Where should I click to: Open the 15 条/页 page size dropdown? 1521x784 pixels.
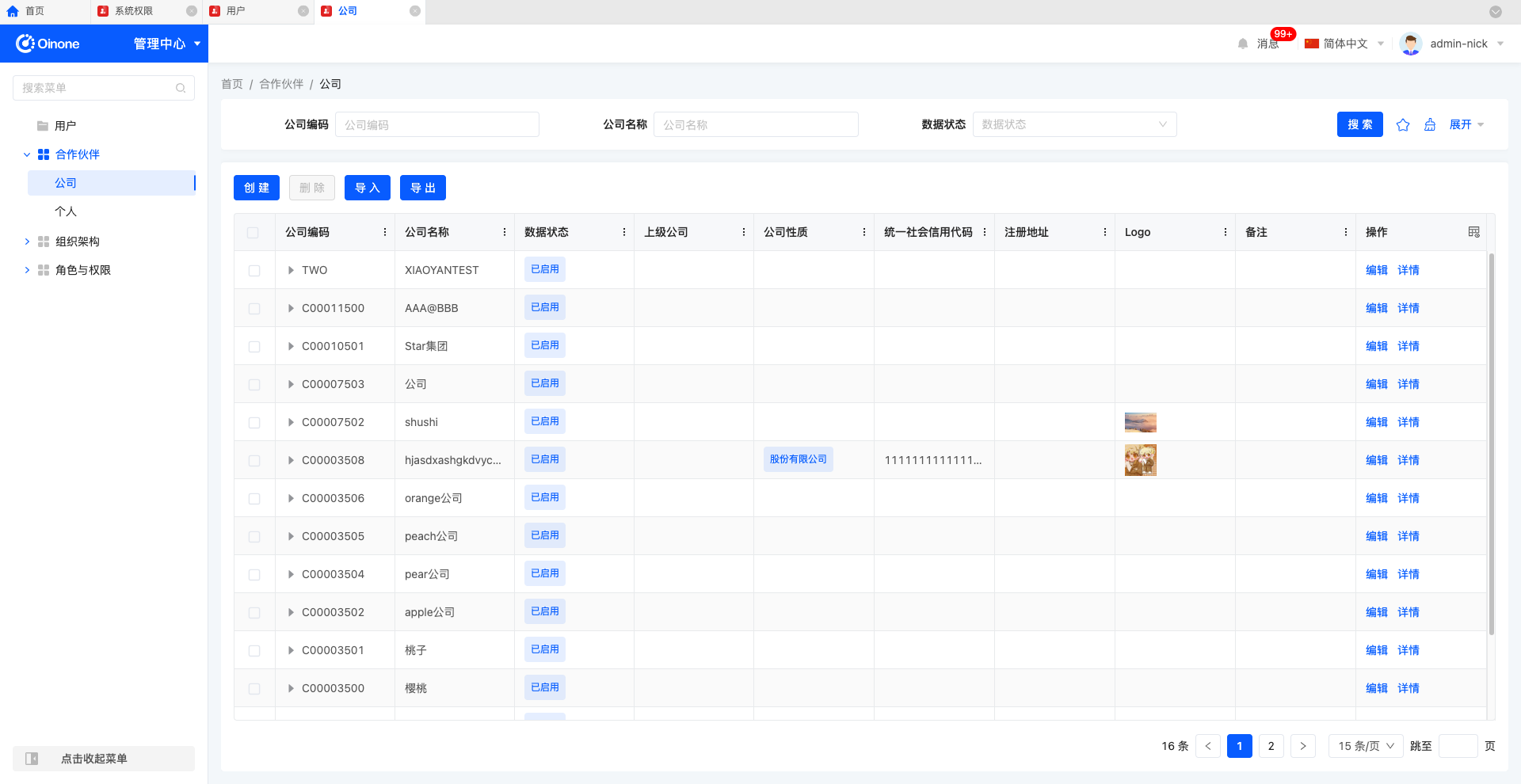[x=1366, y=746]
